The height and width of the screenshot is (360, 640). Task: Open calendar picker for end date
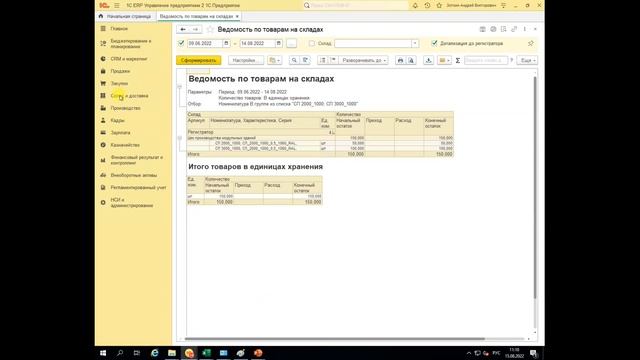(x=278, y=43)
